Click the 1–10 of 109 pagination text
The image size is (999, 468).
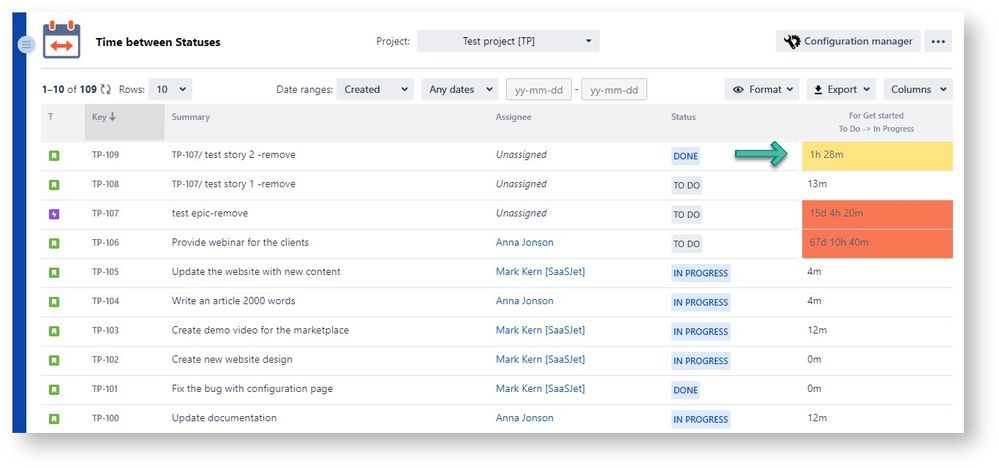pos(69,90)
